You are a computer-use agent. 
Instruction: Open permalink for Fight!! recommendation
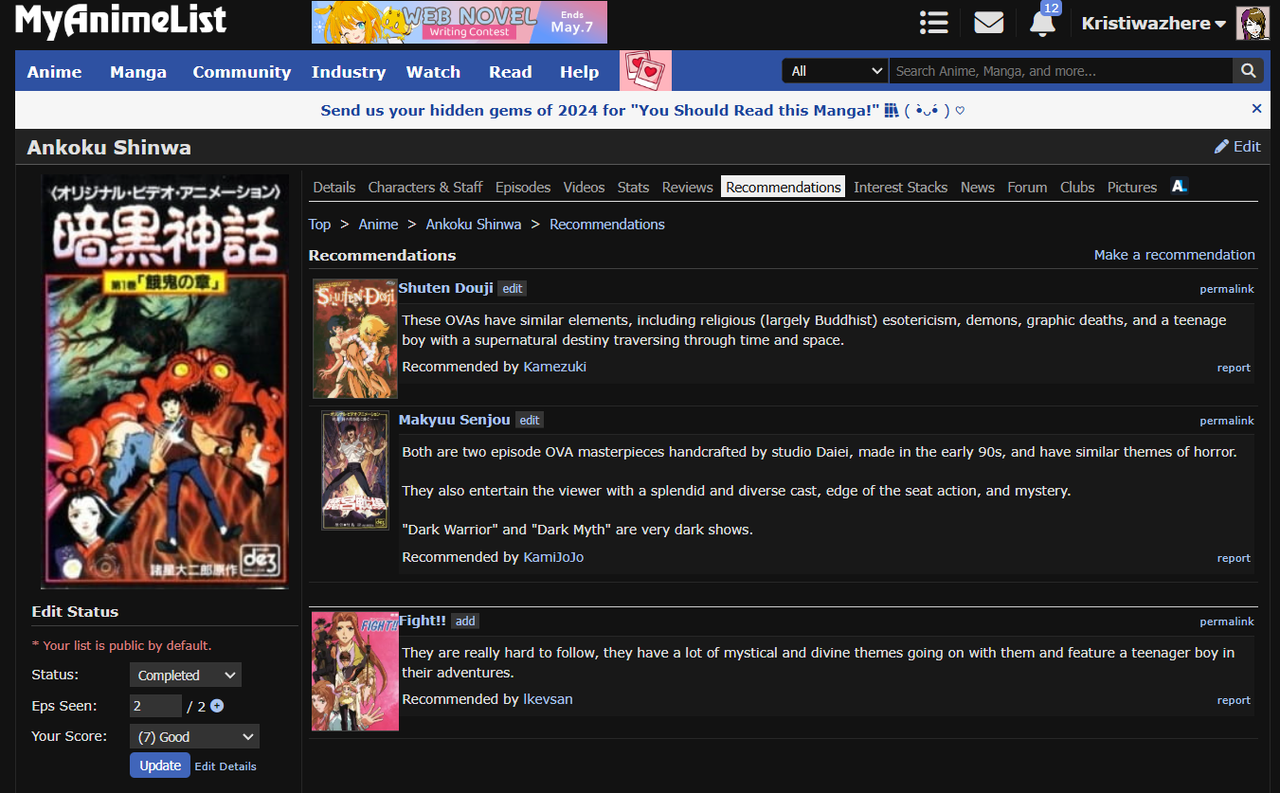pos(1227,622)
